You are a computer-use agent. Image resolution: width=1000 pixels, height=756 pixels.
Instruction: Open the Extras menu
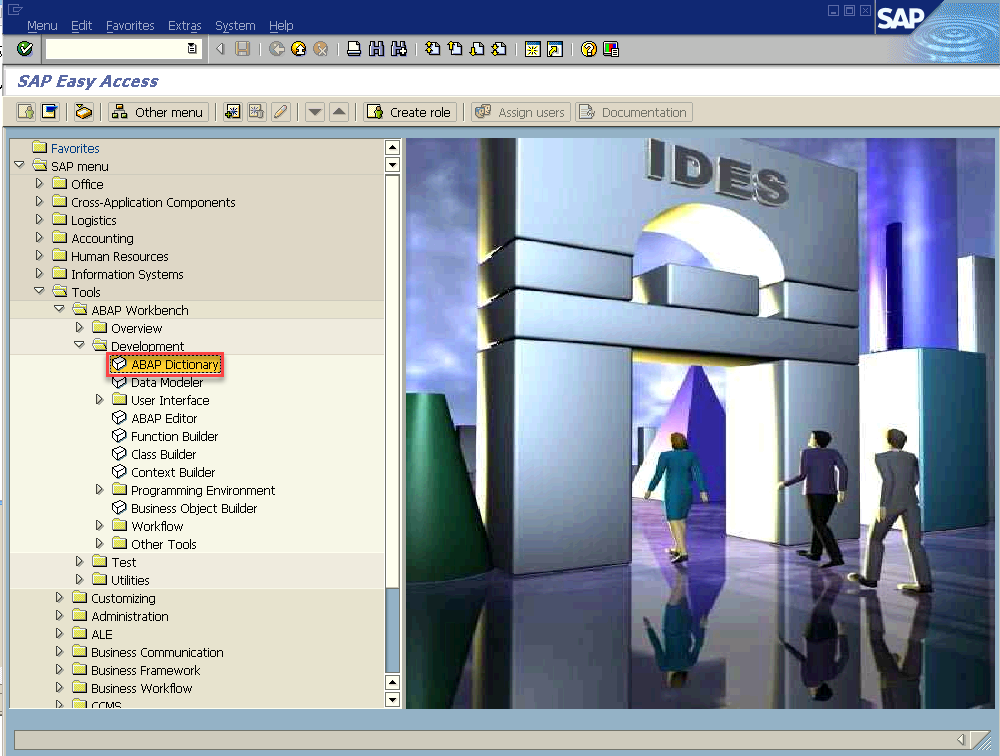pos(184,26)
